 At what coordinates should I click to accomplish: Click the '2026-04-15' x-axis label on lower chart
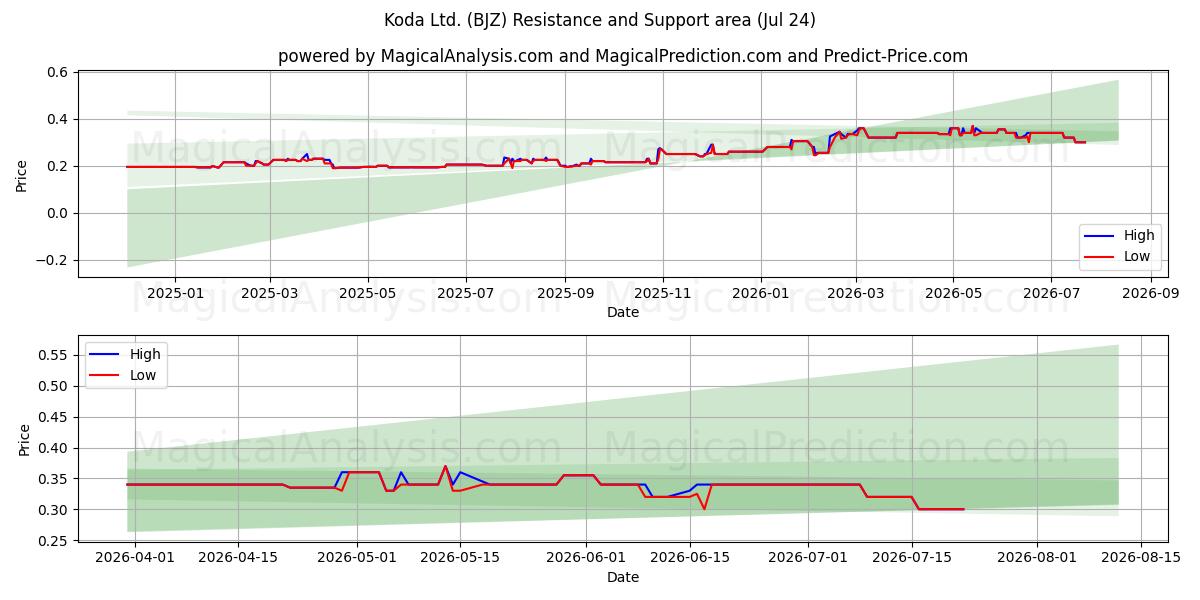pos(238,558)
